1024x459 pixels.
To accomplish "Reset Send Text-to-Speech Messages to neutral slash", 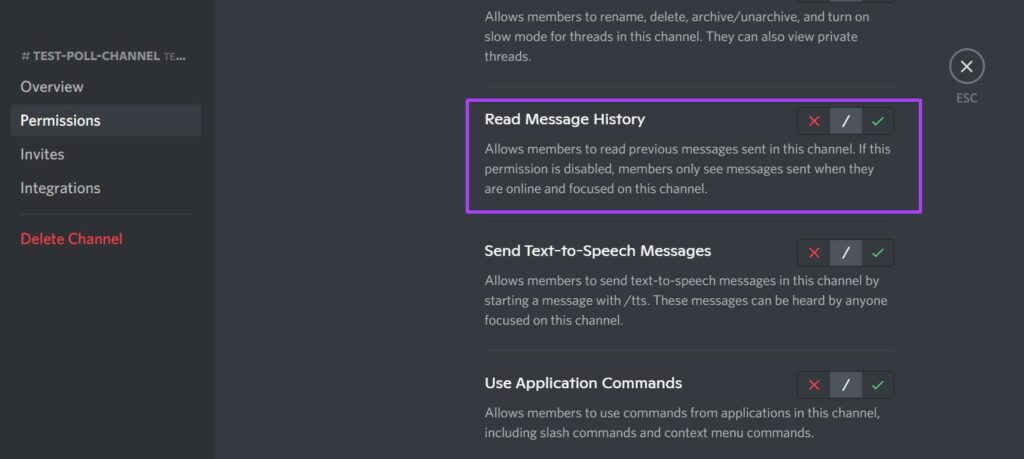I will pyautogui.click(x=846, y=253).
